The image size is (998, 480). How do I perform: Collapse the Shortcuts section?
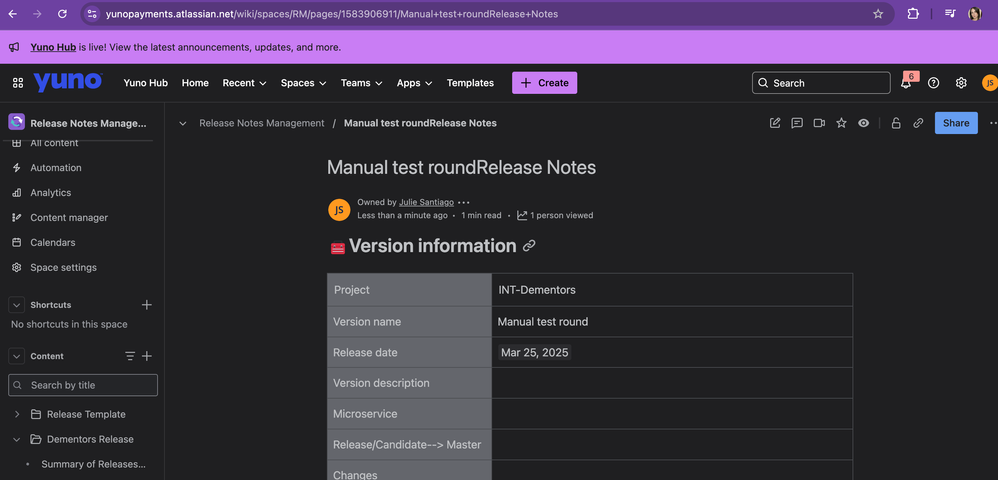(x=17, y=305)
